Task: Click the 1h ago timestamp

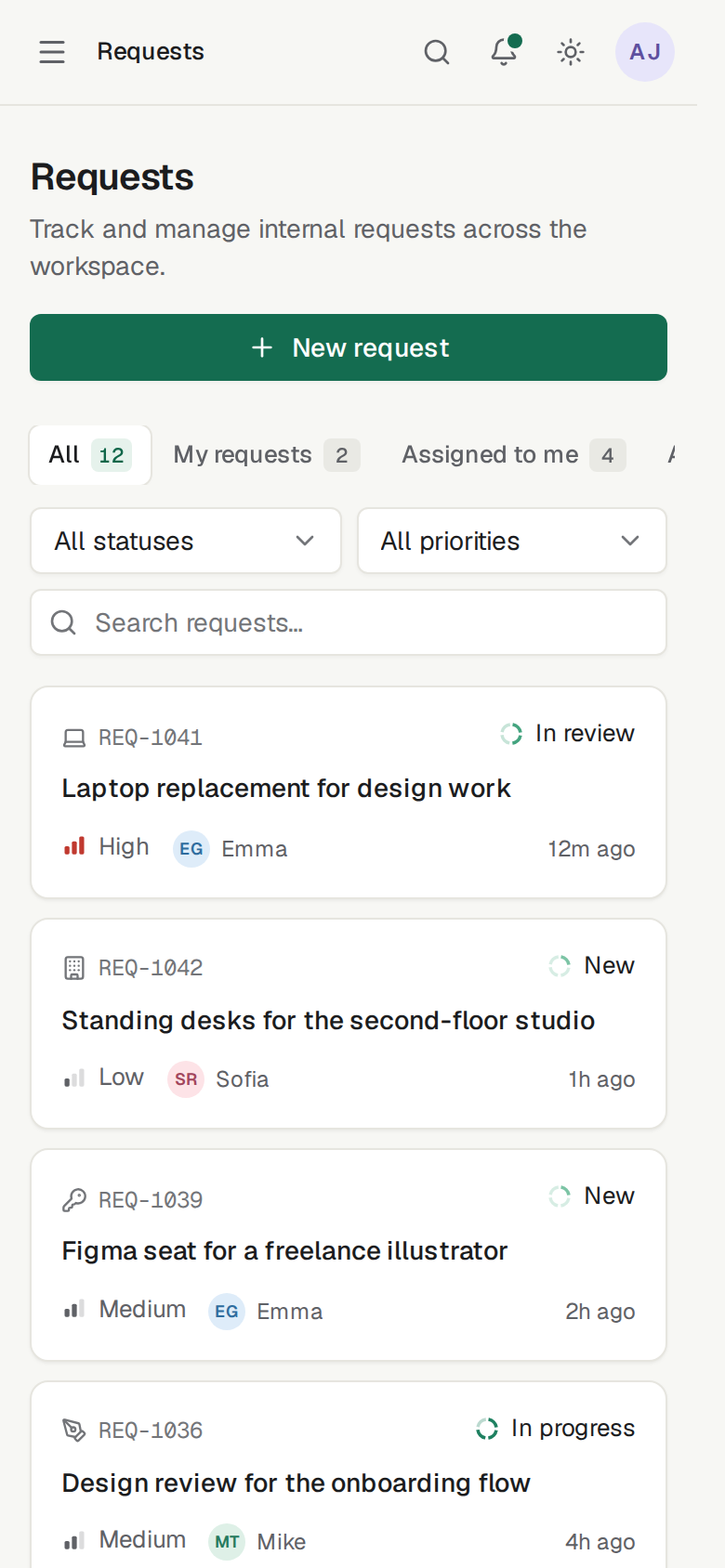Action: 601,1079
